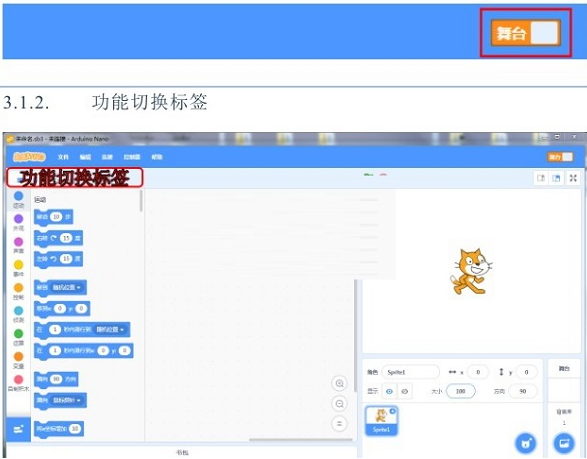Select the blue Motion category circle
This screenshot has height=459, width=587.
coord(18,196)
